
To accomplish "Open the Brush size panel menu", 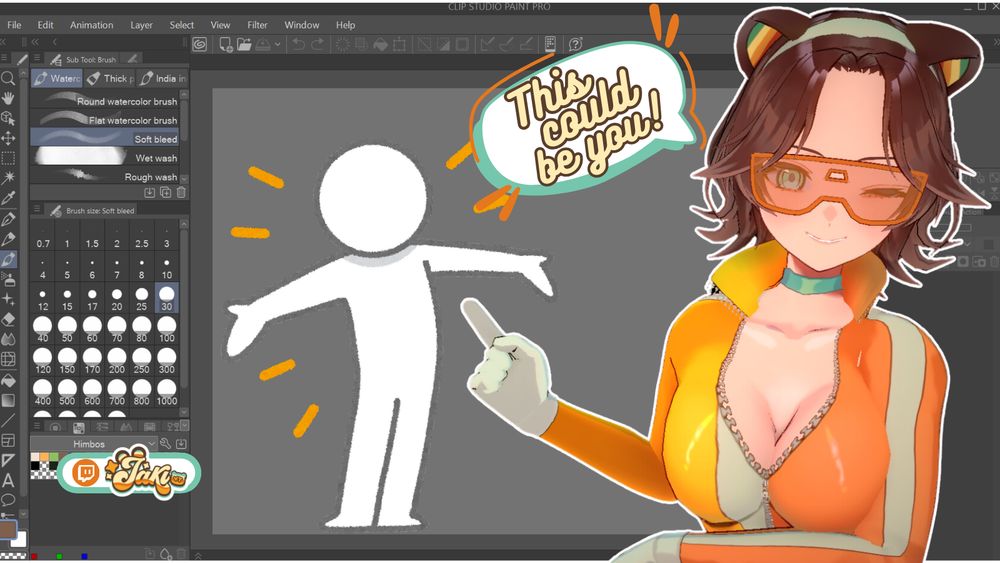I will click(x=37, y=210).
